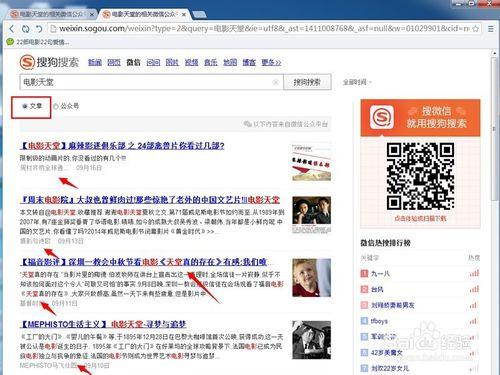This screenshot has height=375, width=500.
Task: Open result 【电影天堂】麻辣影迷俱乐部 title
Action: point(122,146)
